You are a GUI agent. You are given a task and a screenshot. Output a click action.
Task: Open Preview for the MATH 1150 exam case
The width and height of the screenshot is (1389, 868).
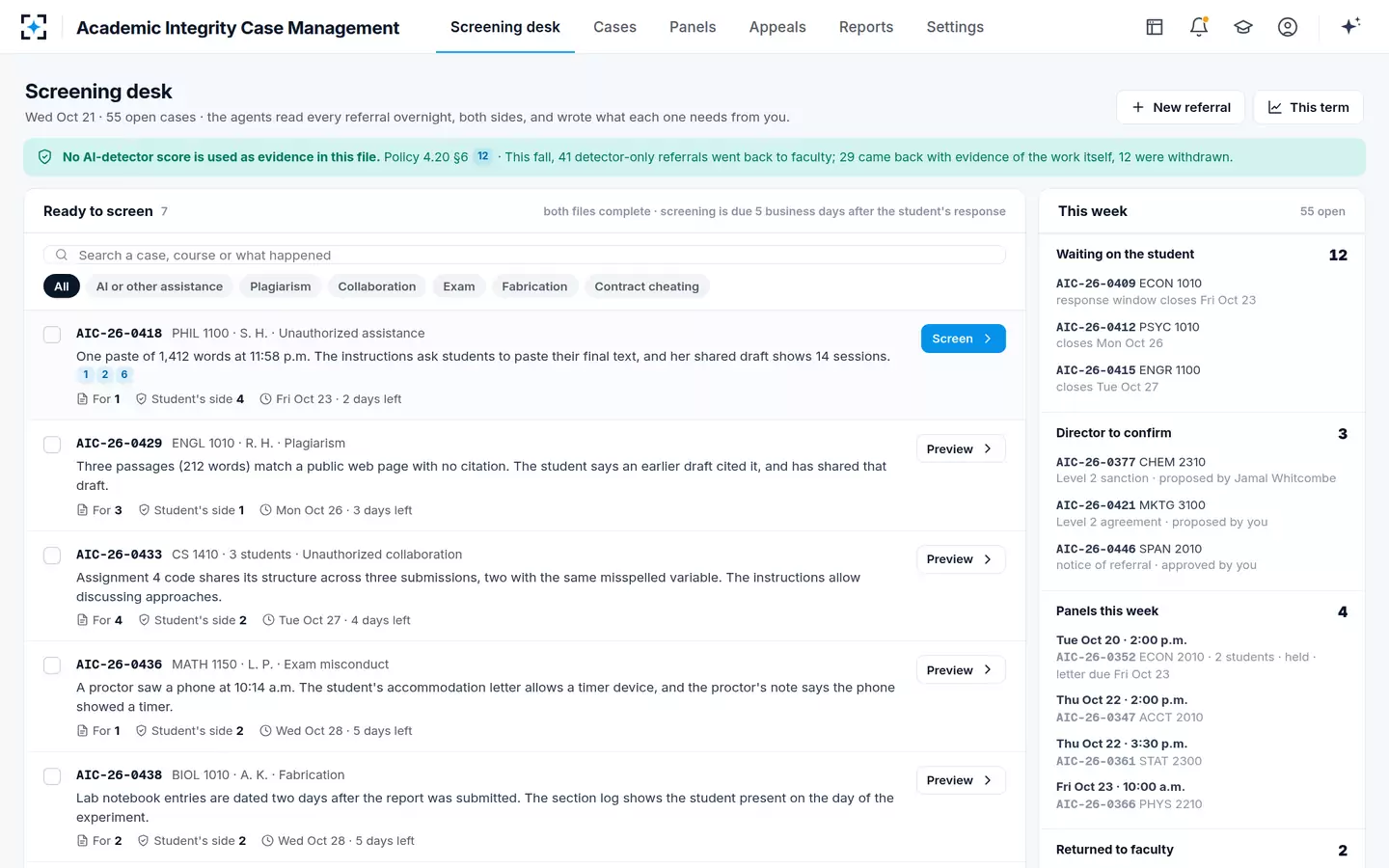pyautogui.click(x=961, y=670)
